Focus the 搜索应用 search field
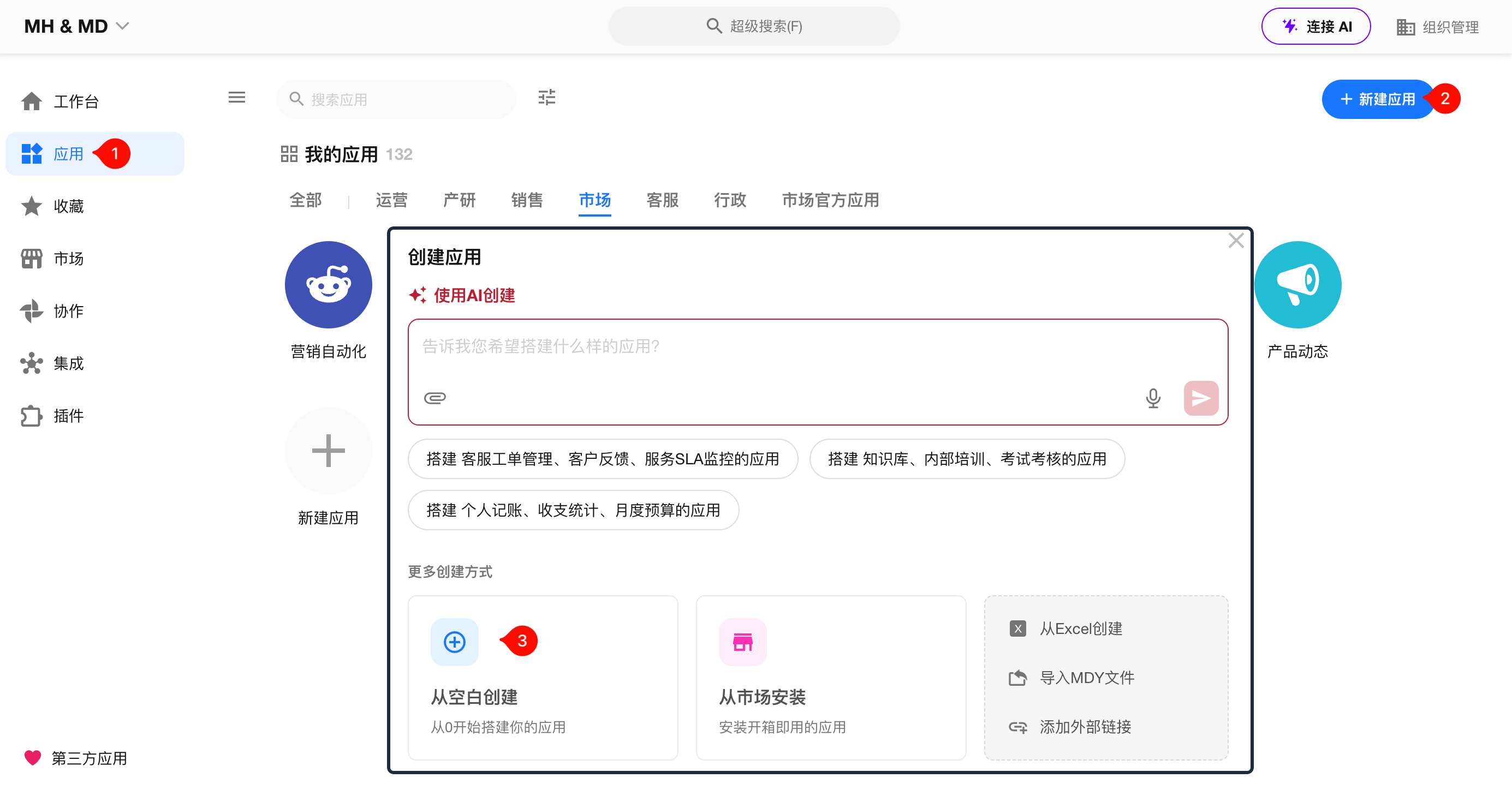 pyautogui.click(x=396, y=99)
